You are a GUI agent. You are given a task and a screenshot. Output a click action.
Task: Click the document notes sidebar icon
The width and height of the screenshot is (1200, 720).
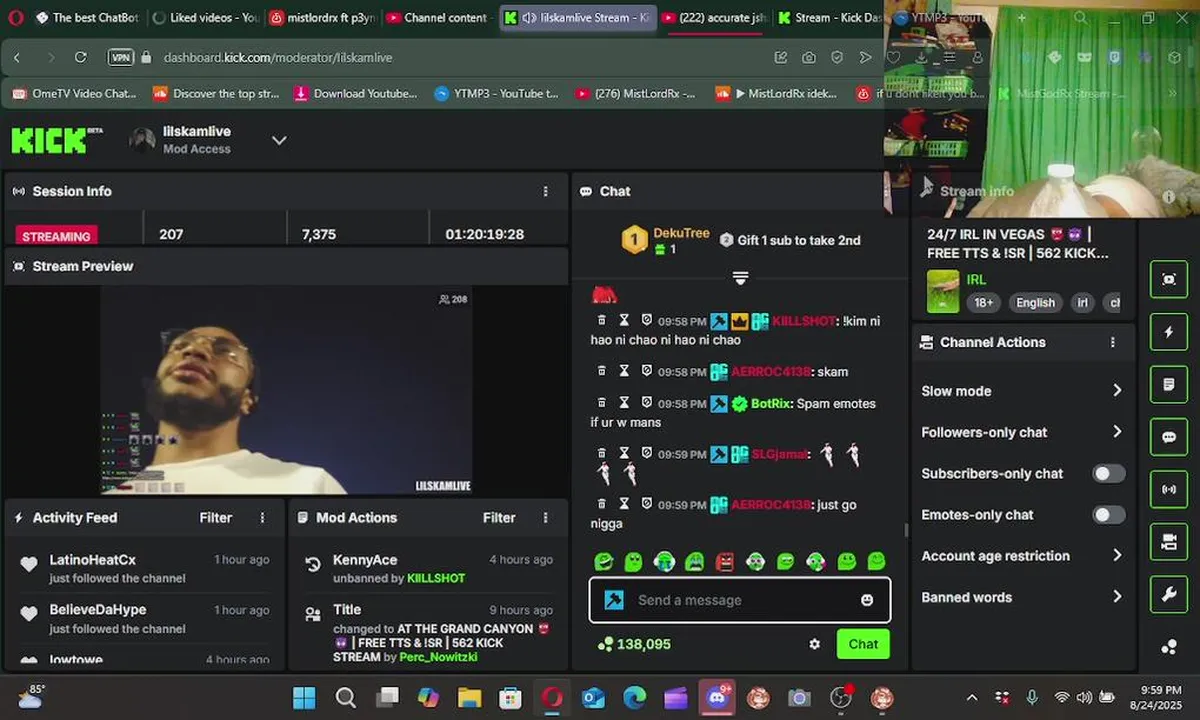point(1169,384)
